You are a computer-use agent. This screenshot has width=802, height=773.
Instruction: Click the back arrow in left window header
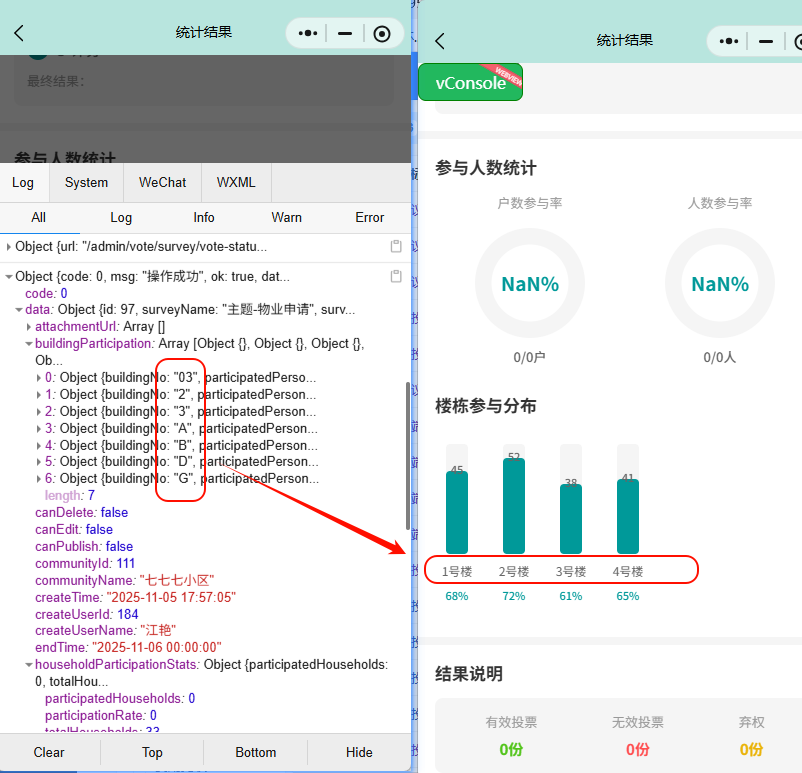(19, 33)
